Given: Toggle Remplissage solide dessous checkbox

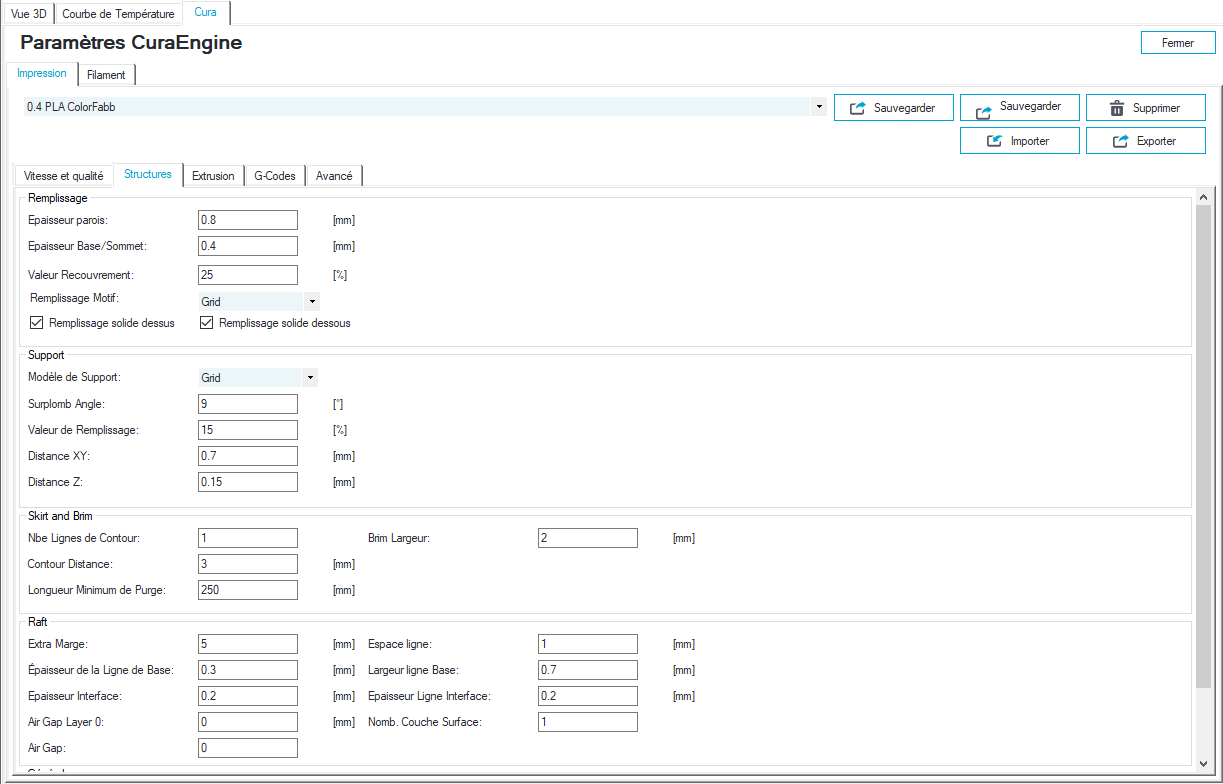Looking at the screenshot, I should coord(208,323).
